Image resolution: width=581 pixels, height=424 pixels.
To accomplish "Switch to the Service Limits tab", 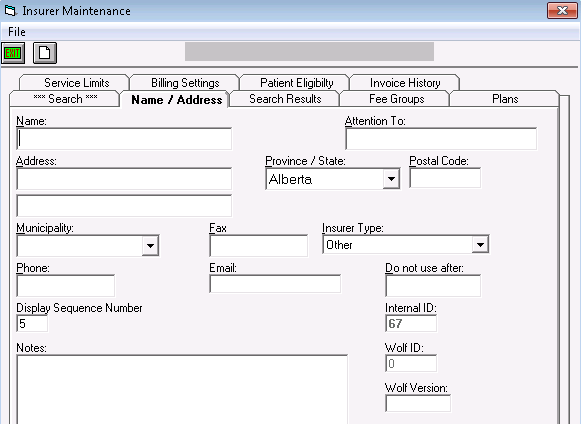I will (x=77, y=83).
